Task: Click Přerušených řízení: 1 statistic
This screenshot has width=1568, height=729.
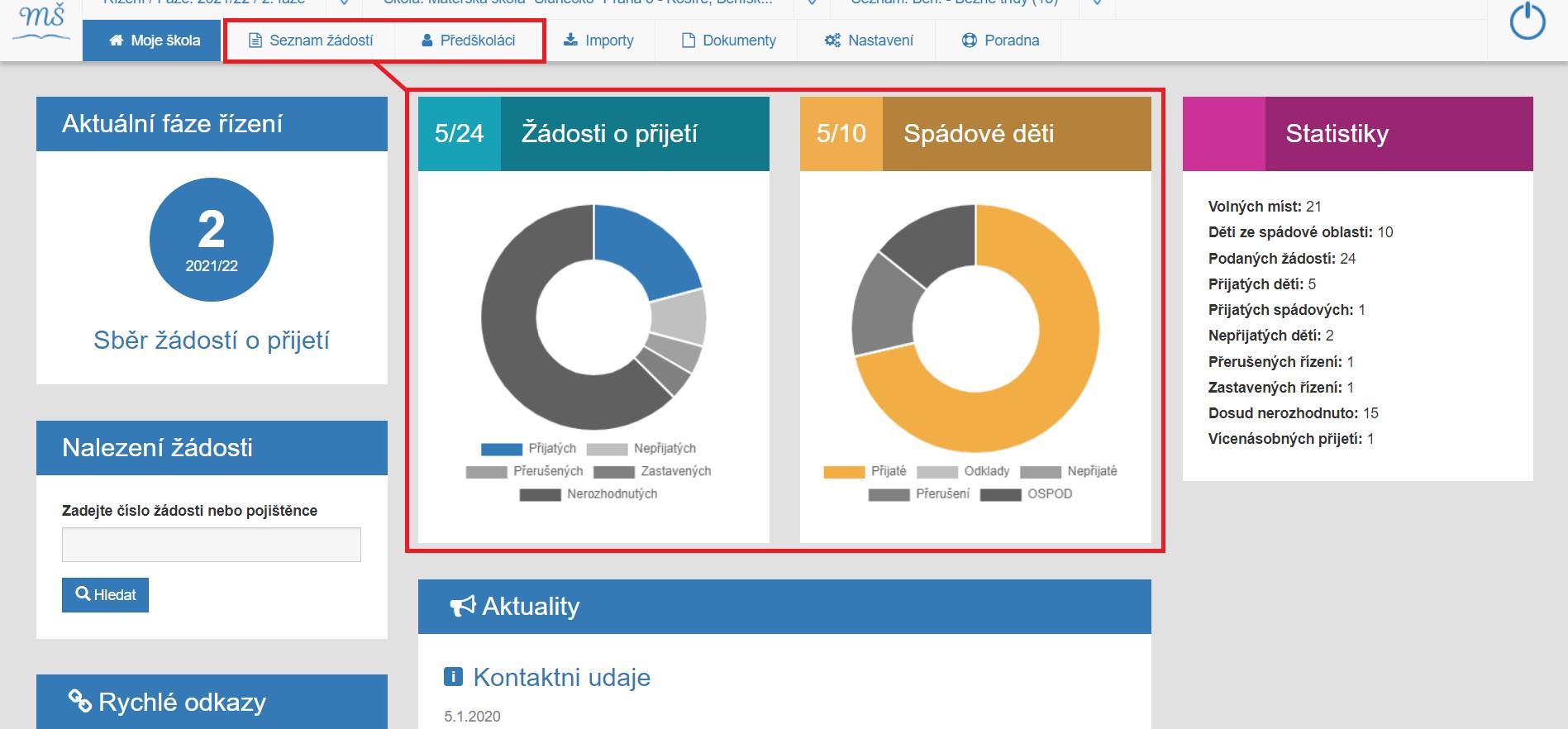Action: coord(1281,362)
